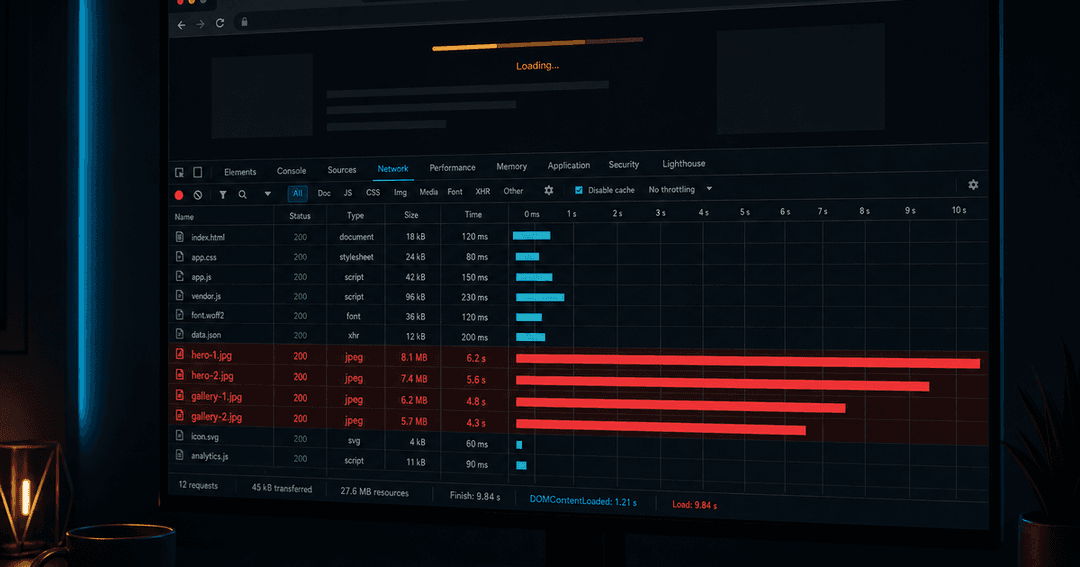
Task: Click the red waterfall bar for gallery-2.jpg
Action: 661,427
